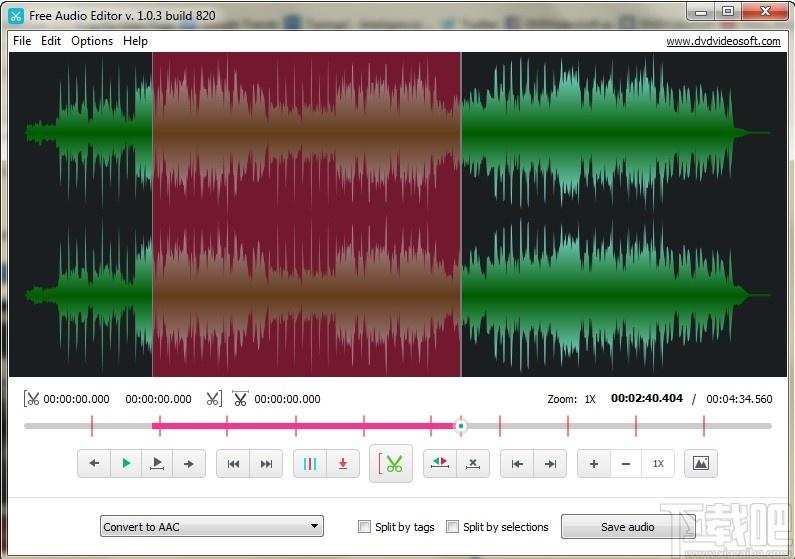The image size is (795, 559).
Task: Click the pink selected range on timeline
Action: pos(304,426)
